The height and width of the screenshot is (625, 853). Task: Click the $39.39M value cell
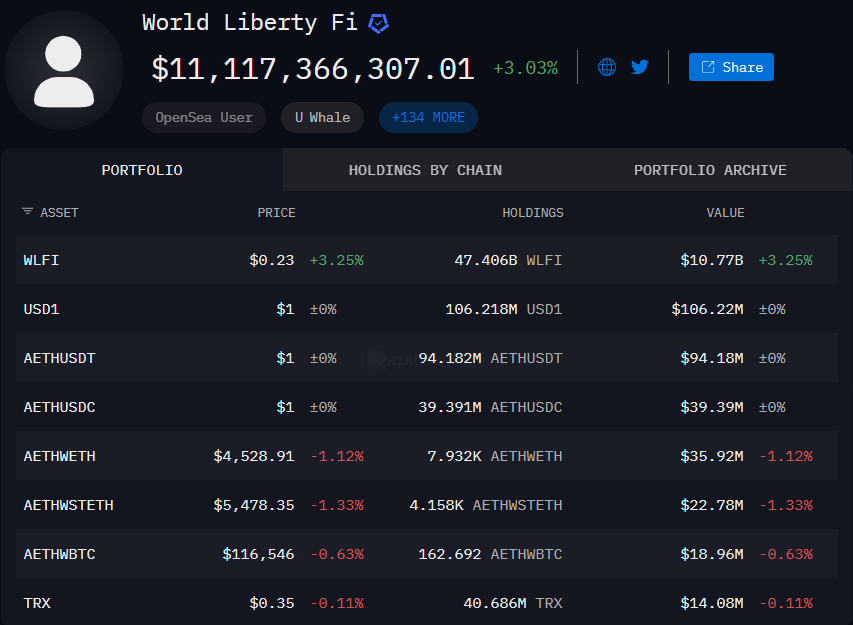(712, 407)
